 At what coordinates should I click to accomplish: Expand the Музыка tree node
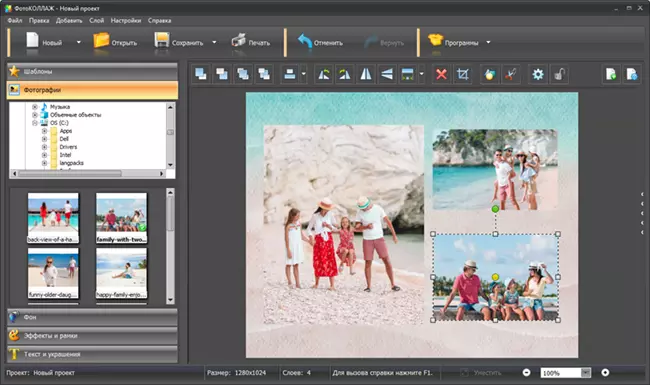point(35,107)
